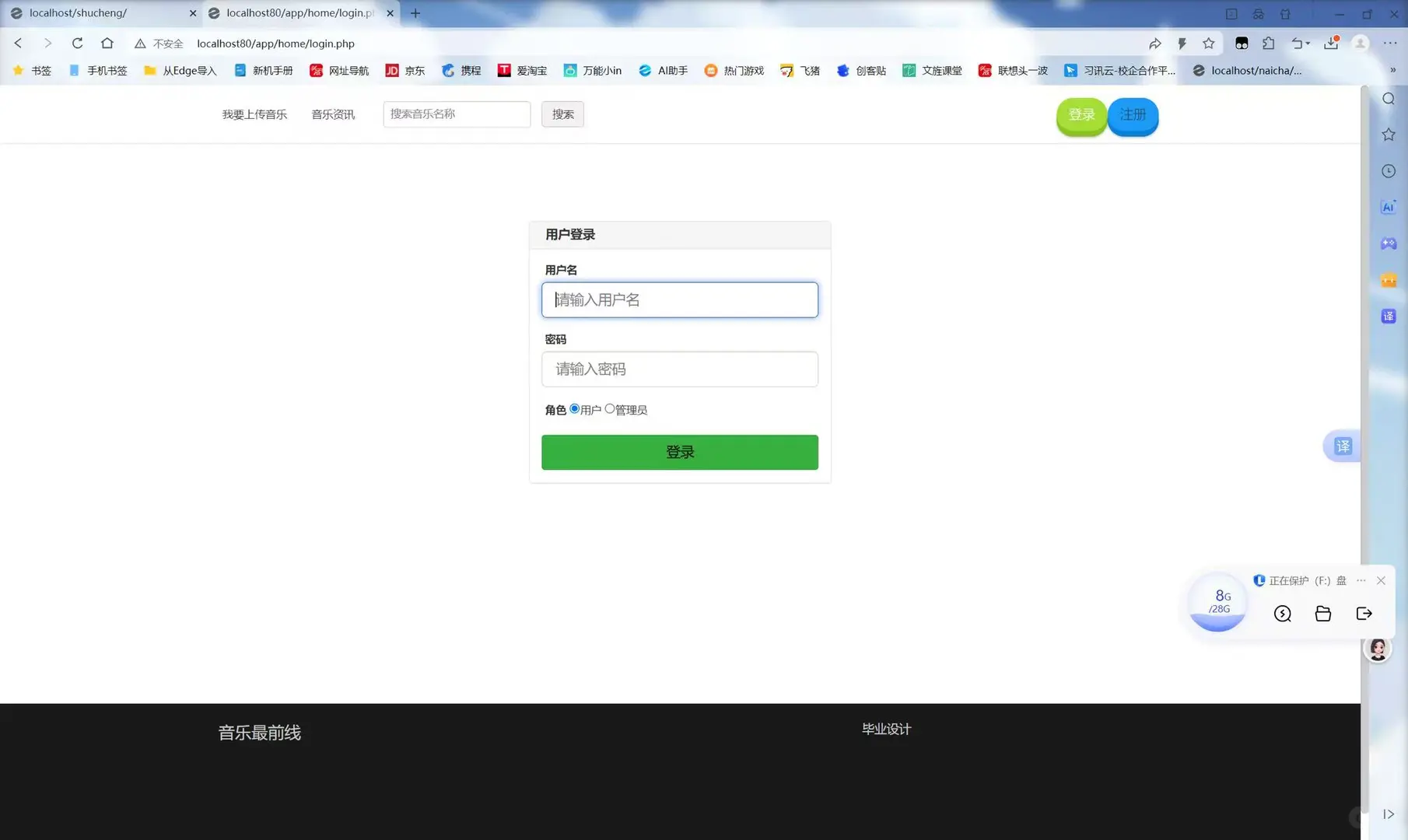This screenshot has width=1408, height=840.
Task: Close the localhost/shucheng/ tab
Action: click(193, 13)
